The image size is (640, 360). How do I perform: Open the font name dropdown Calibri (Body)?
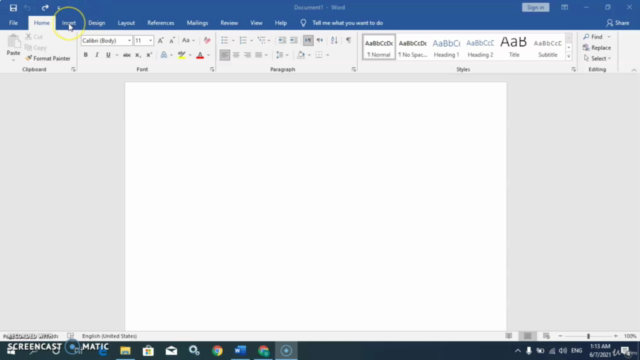(129, 40)
